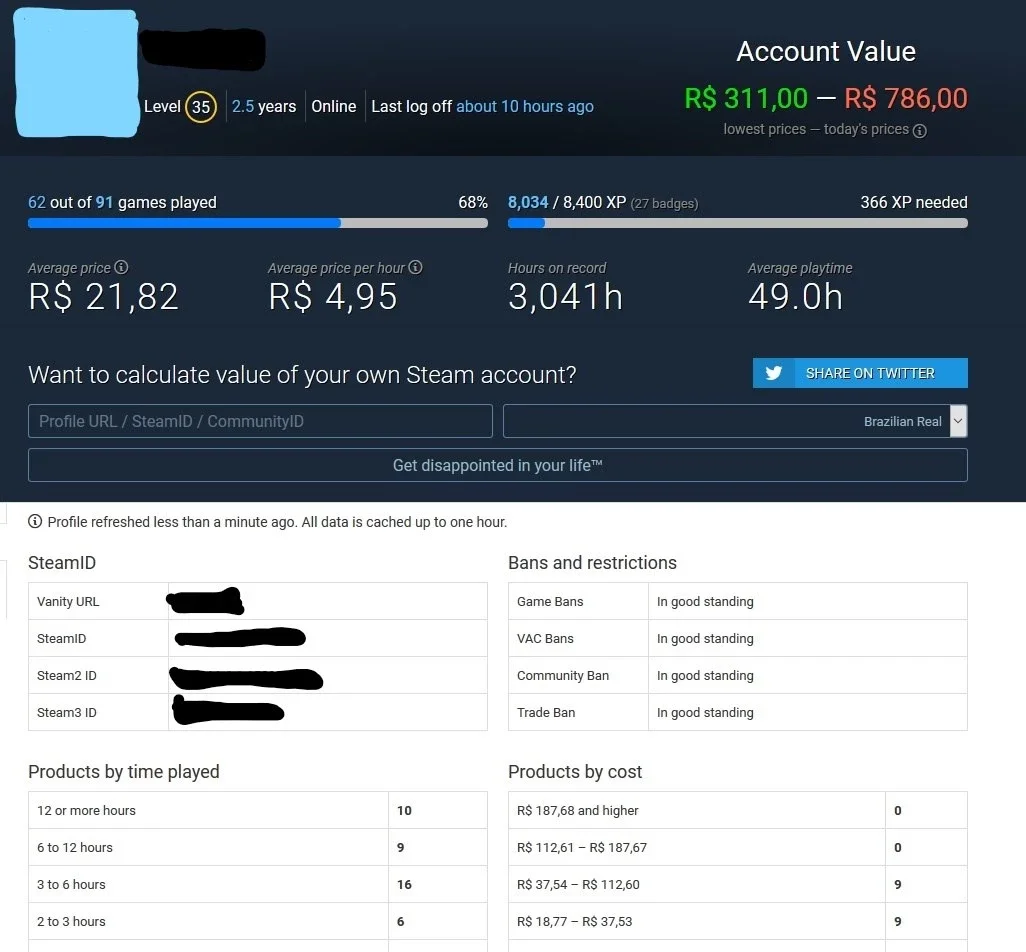The width and height of the screenshot is (1026, 952).
Task: Click the currency dropdown arrow
Action: 958,421
